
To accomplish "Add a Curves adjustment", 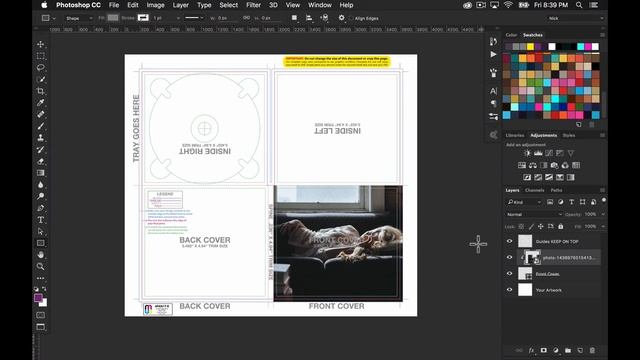I will point(549,153).
